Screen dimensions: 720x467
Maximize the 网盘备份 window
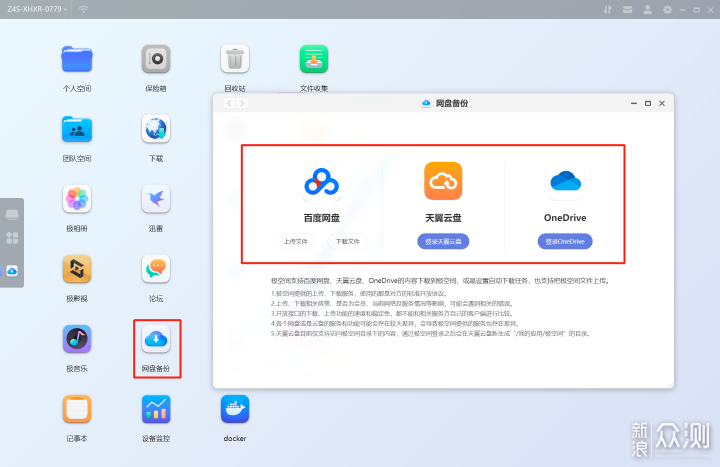pos(648,103)
